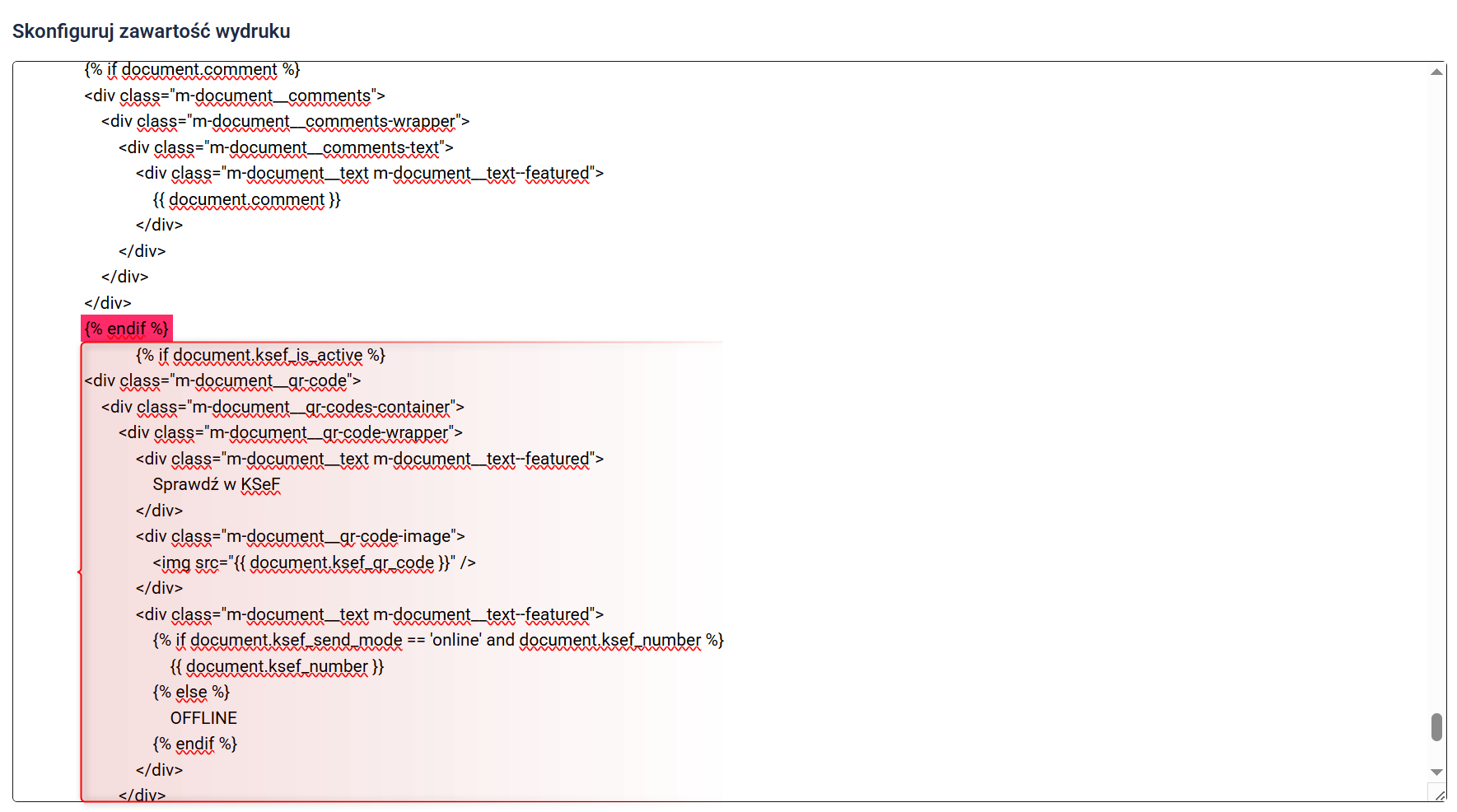Viewport: 1457px width, 812px height.
Task: Click the {{ document.comment }} line
Action: [246, 199]
